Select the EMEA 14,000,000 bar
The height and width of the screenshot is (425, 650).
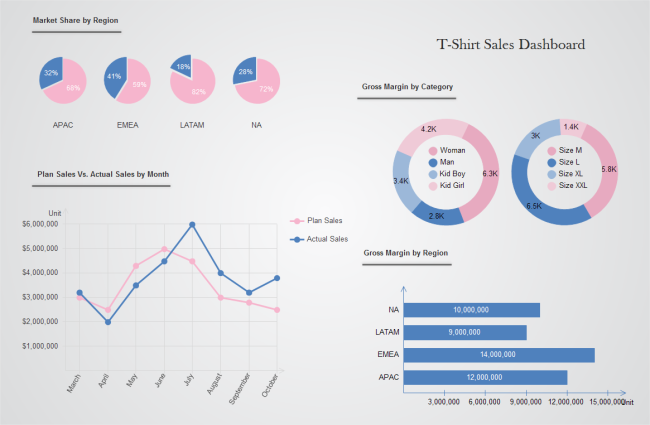[499, 355]
